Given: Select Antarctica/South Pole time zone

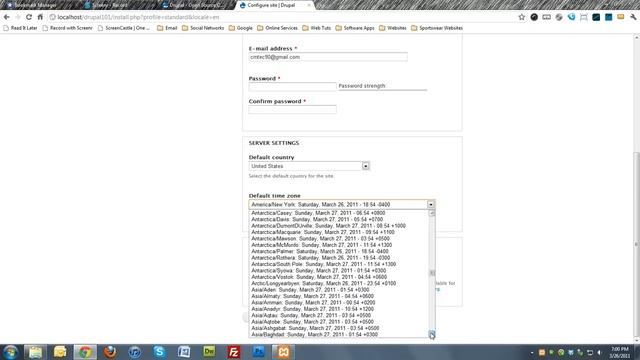Looking at the screenshot, I should (339, 264).
